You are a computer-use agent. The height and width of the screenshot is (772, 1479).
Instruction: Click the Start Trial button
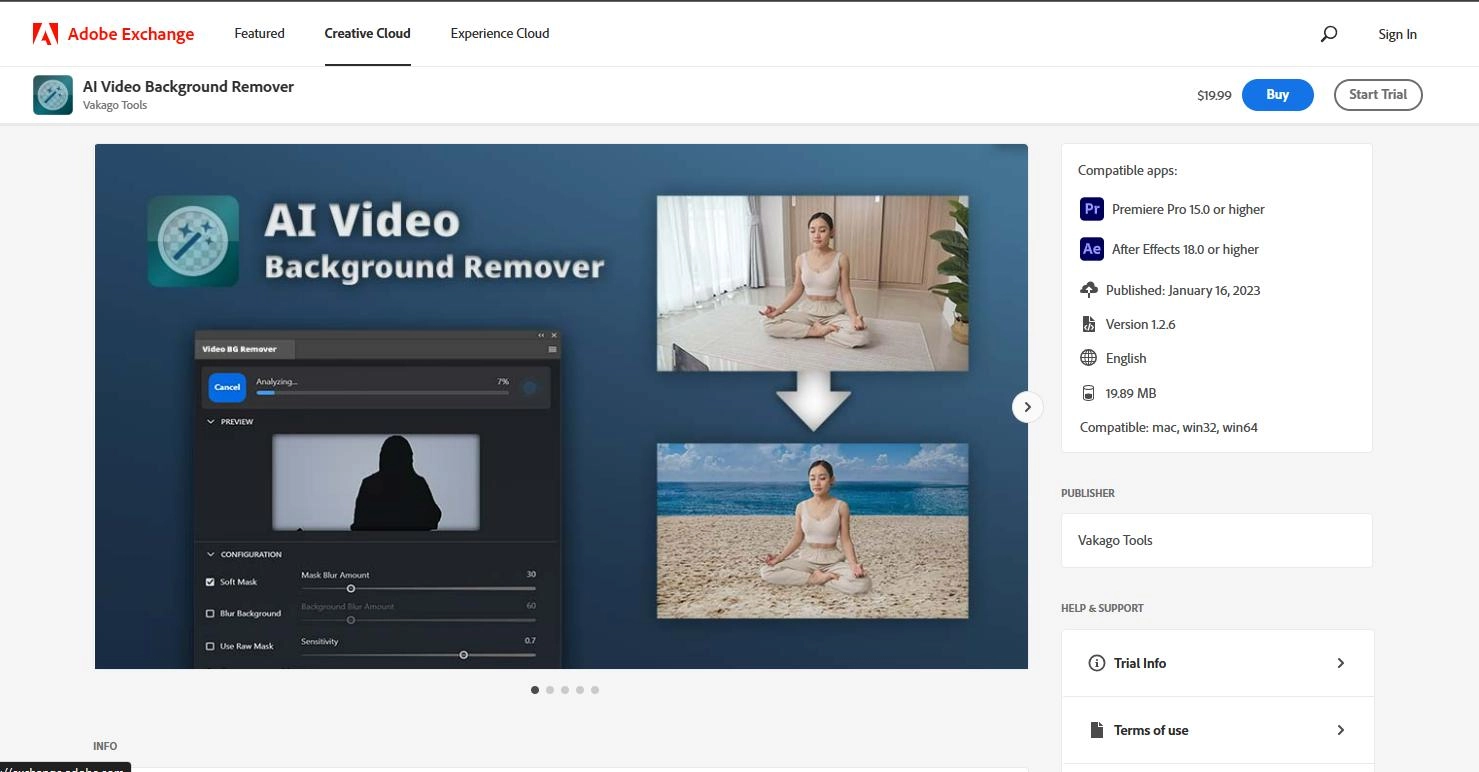pos(1378,95)
